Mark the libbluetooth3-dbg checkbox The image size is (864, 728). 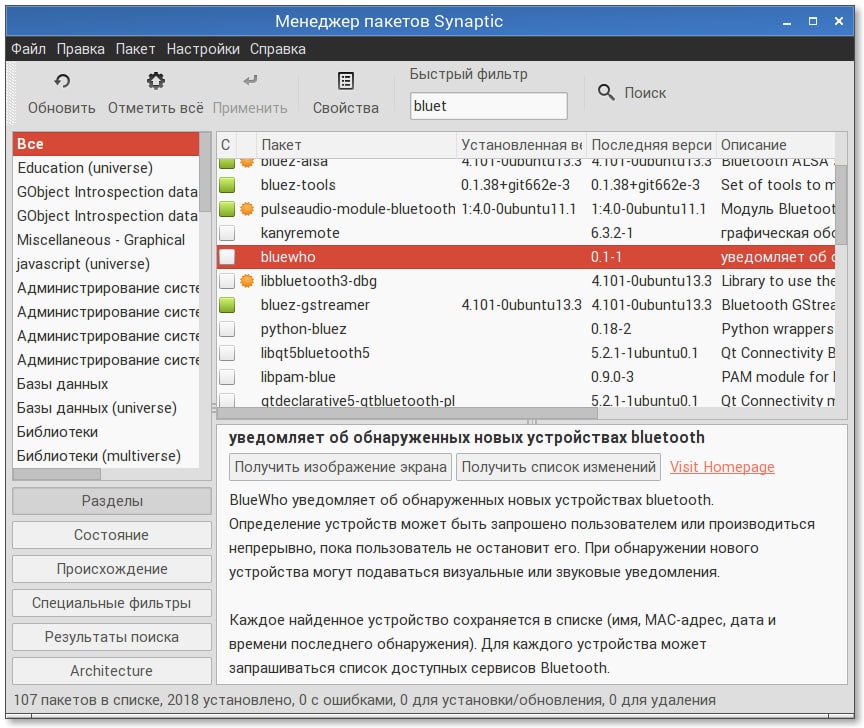[227, 281]
